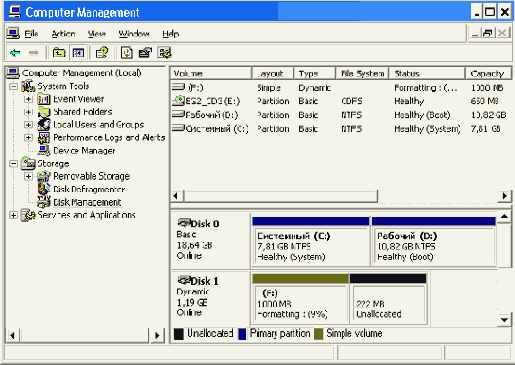Select the Computer Management (Local) root node
Image resolution: width=515 pixels, height=365 pixels.
tap(81, 73)
